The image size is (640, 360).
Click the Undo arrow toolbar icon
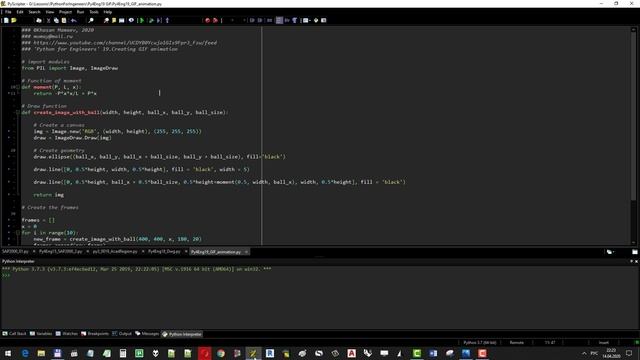point(74,20)
